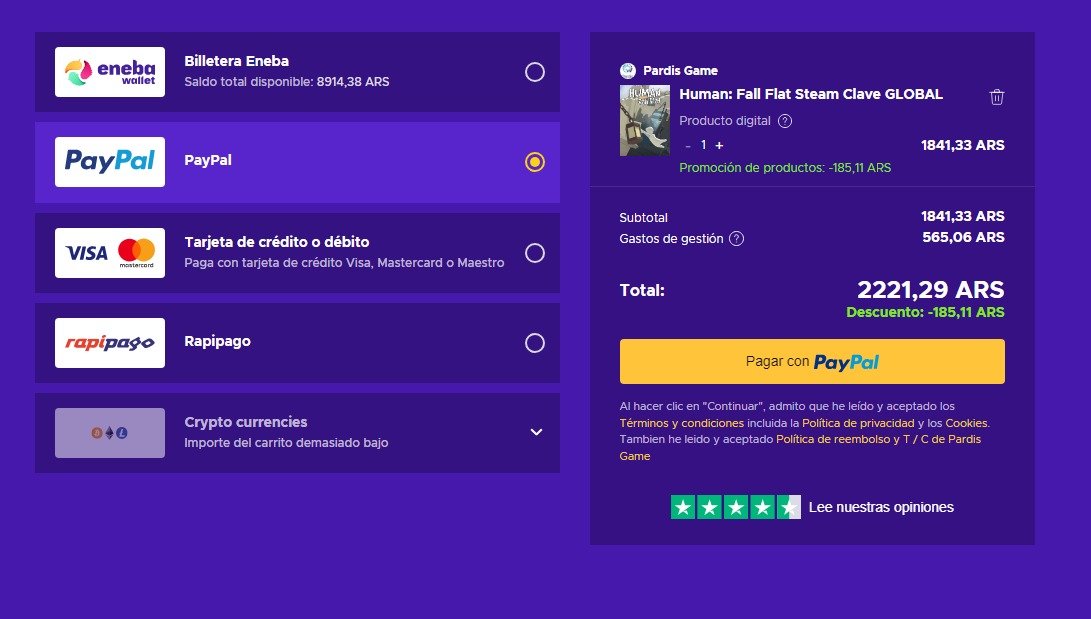The height and width of the screenshot is (619, 1091).
Task: Expand the Crypto currencies chevron
Action: point(536,432)
